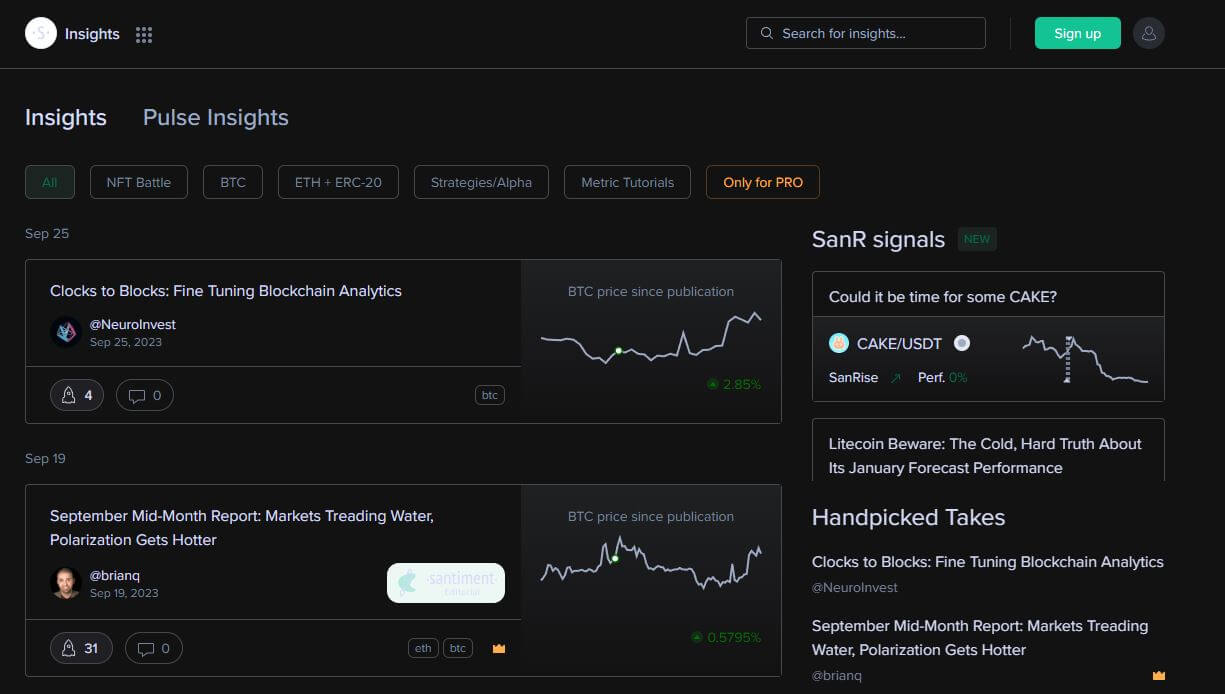The width and height of the screenshot is (1225, 694).
Task: Select the Only for PRO filter
Action: 763,182
